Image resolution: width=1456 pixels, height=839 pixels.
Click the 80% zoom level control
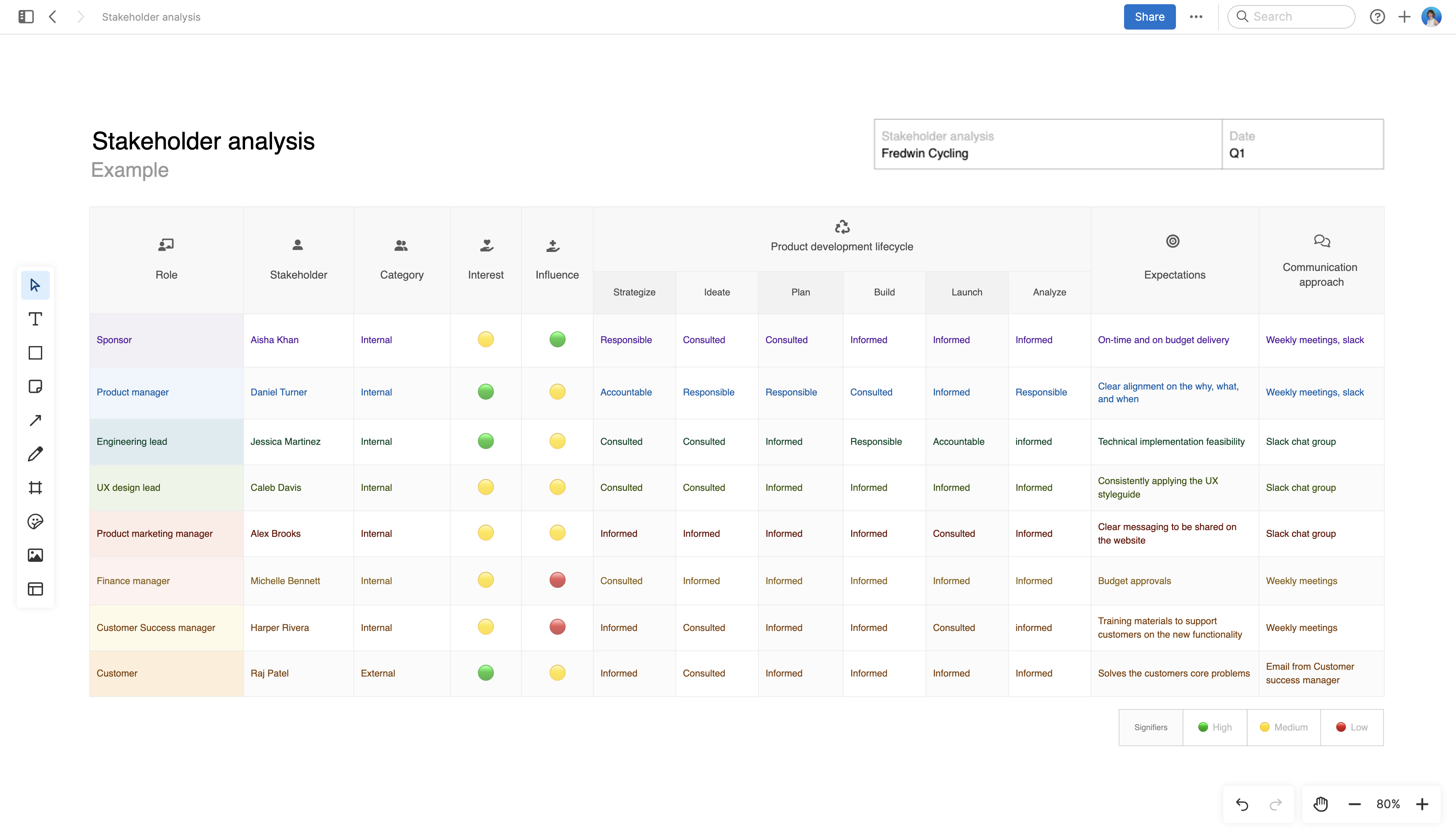(x=1388, y=804)
